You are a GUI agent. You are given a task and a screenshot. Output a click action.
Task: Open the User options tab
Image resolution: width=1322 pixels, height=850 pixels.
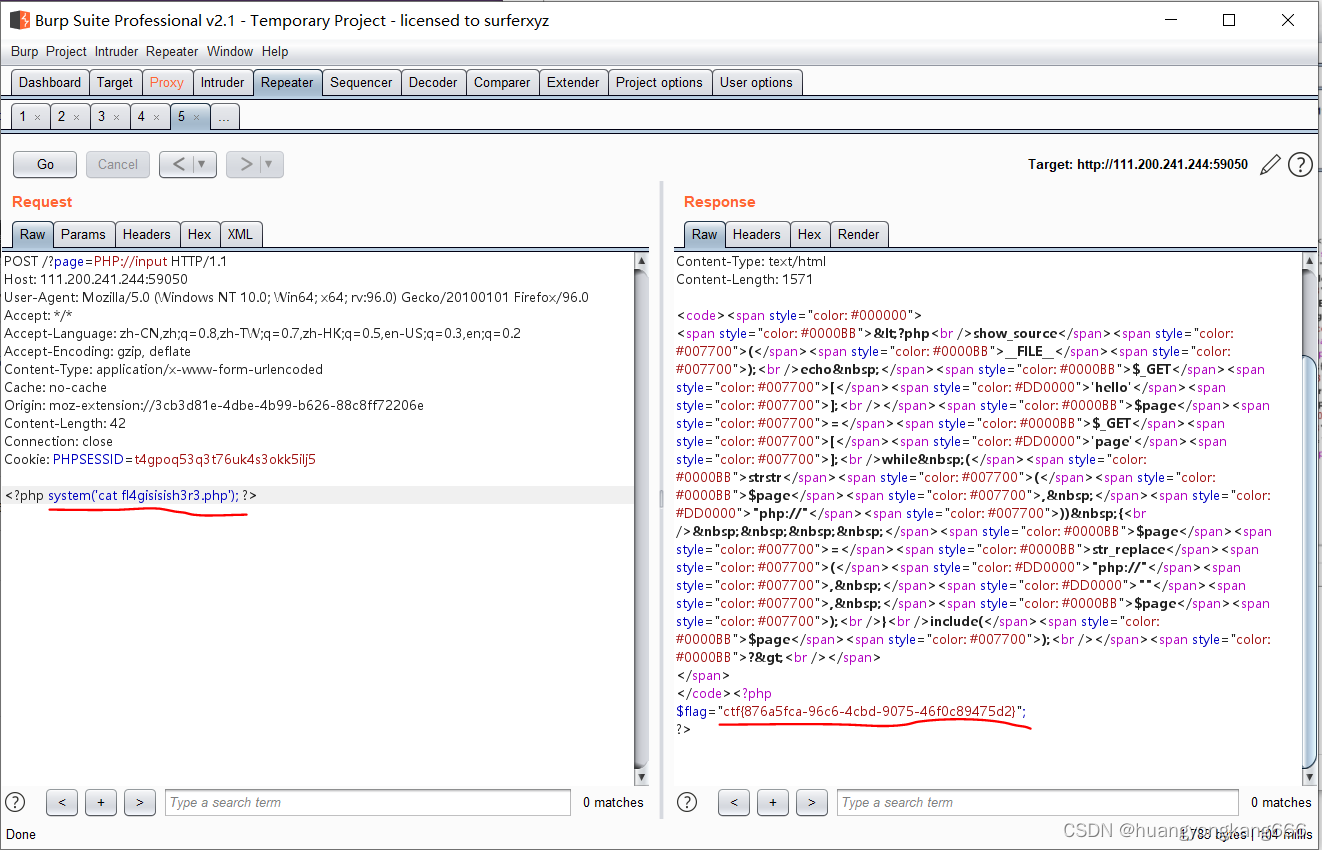(756, 83)
